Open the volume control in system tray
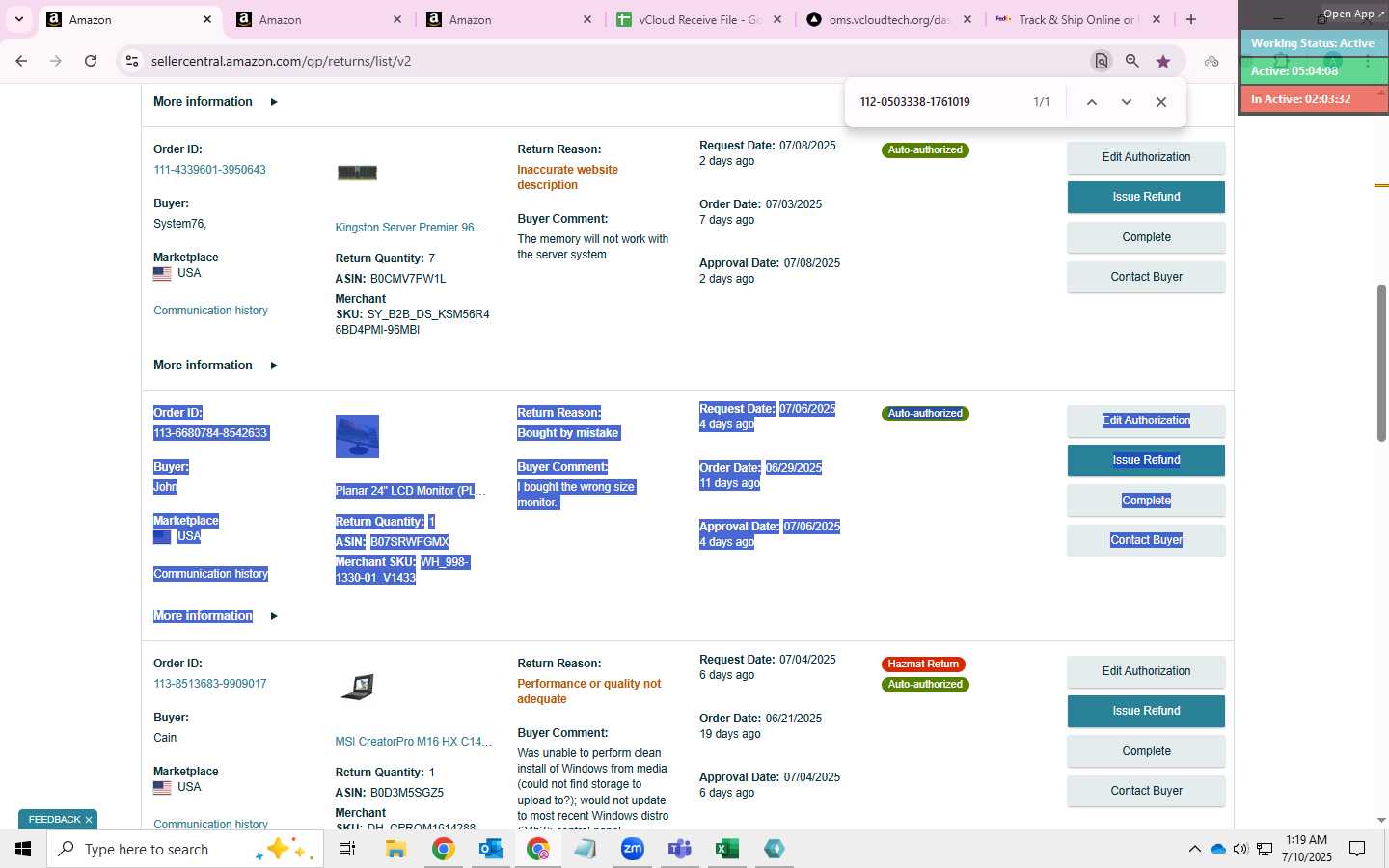The image size is (1389, 868). (x=1240, y=849)
